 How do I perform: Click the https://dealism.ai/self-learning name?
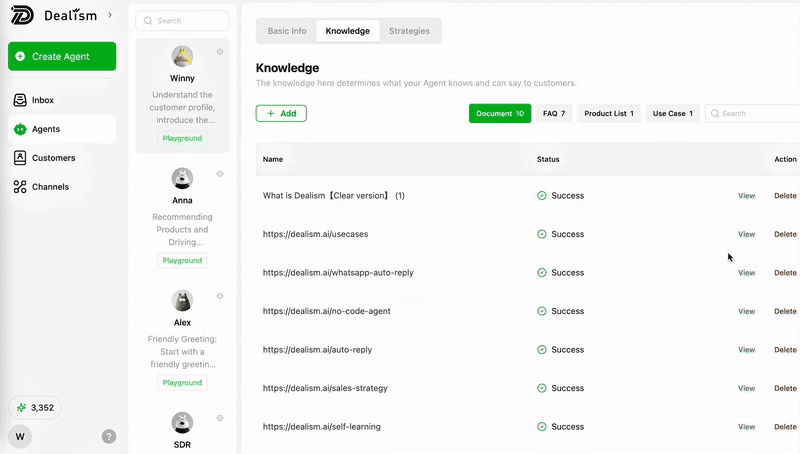321,427
